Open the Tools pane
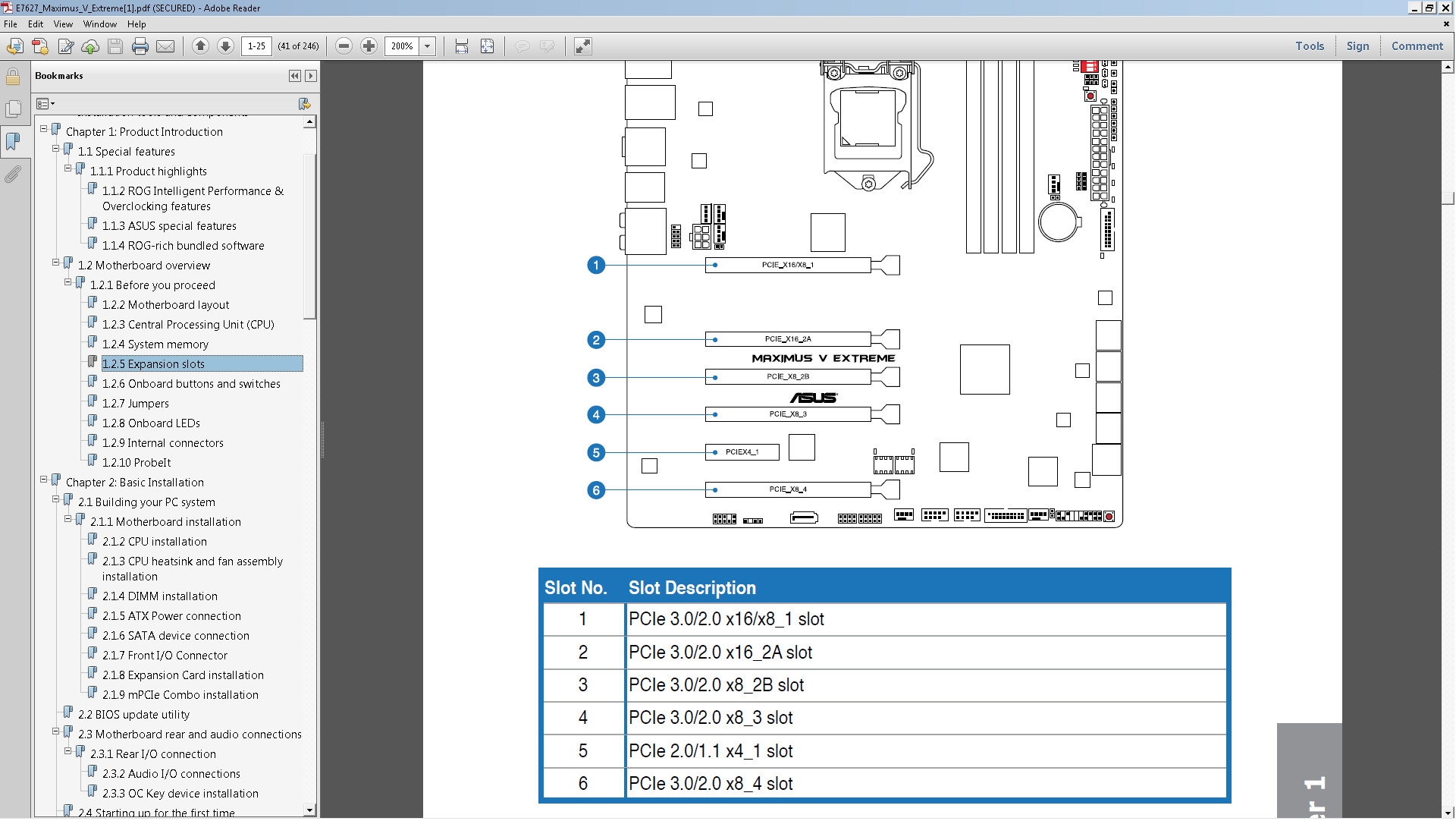 tap(1310, 46)
